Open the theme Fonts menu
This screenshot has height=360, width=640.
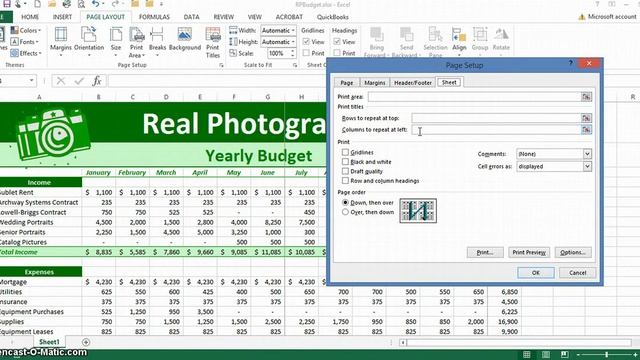click(25, 42)
